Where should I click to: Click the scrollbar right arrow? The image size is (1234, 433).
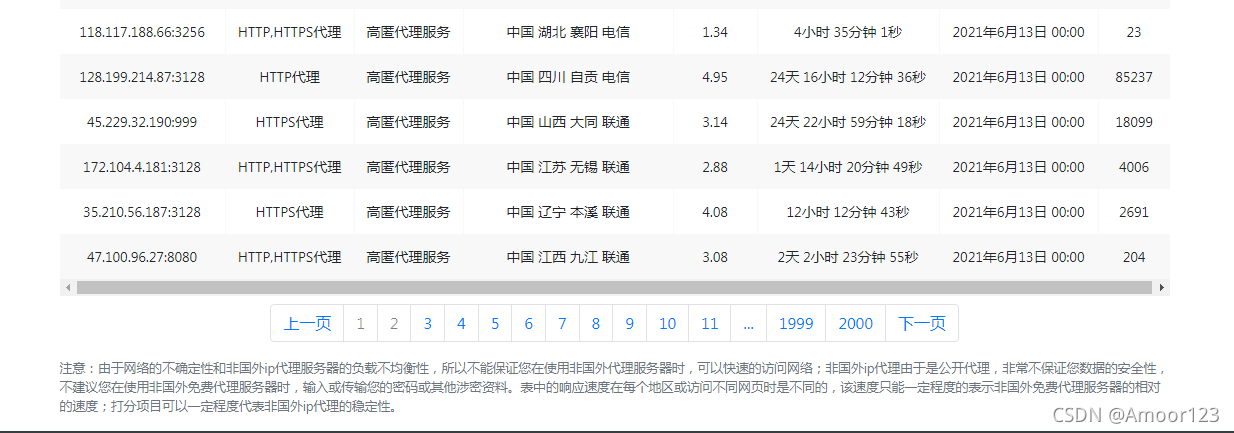(1162, 288)
